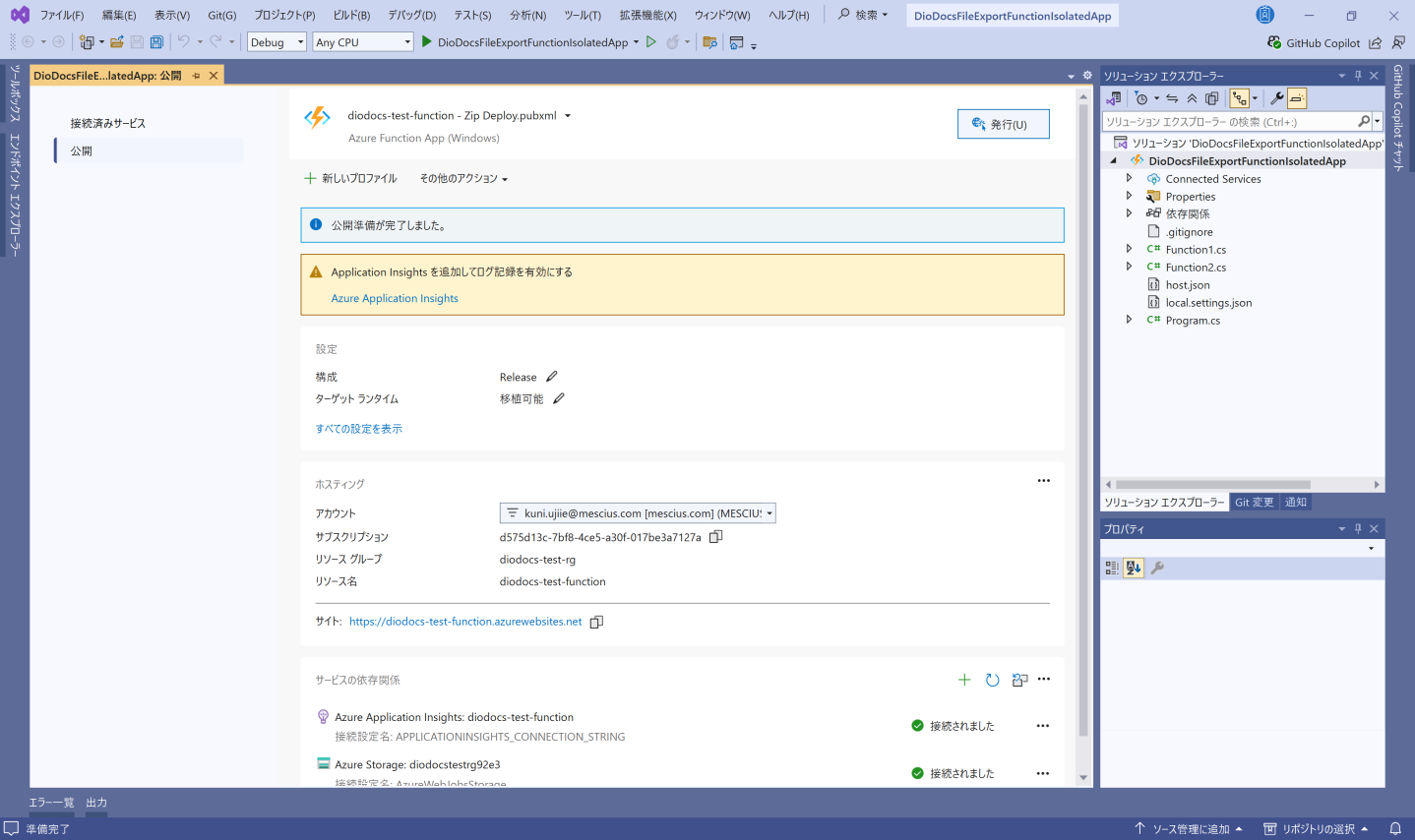Open the account selection combo box
This screenshot has height=840, width=1415.
click(x=638, y=513)
